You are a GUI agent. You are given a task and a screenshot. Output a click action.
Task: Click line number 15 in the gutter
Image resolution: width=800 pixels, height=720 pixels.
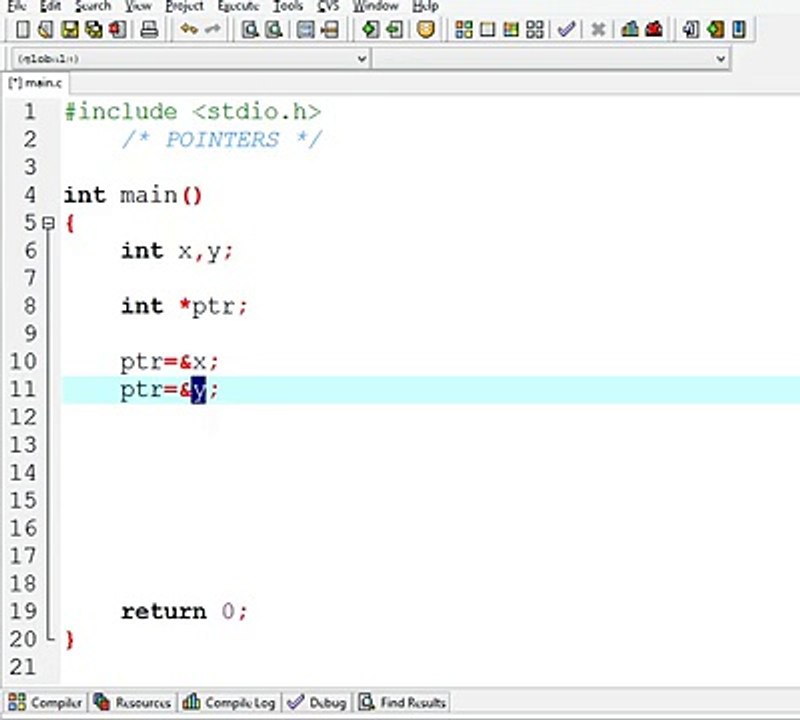click(x=23, y=500)
